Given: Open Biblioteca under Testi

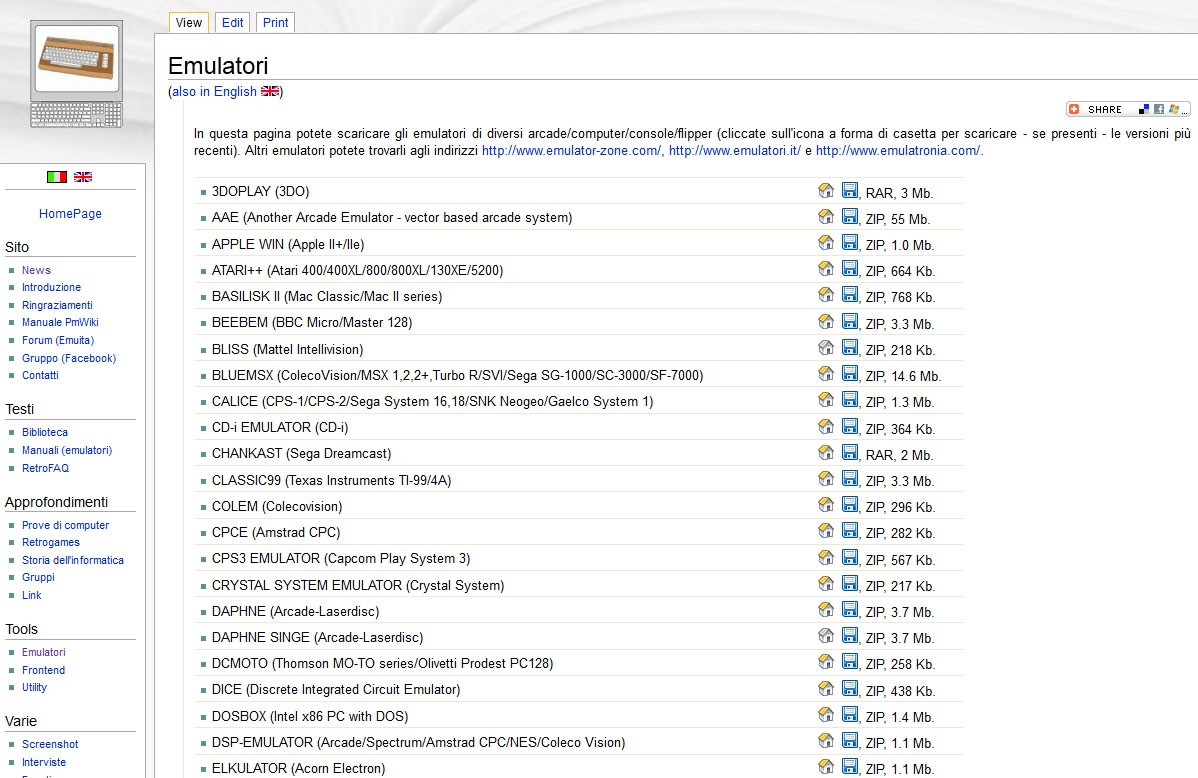Looking at the screenshot, I should coord(44,432).
